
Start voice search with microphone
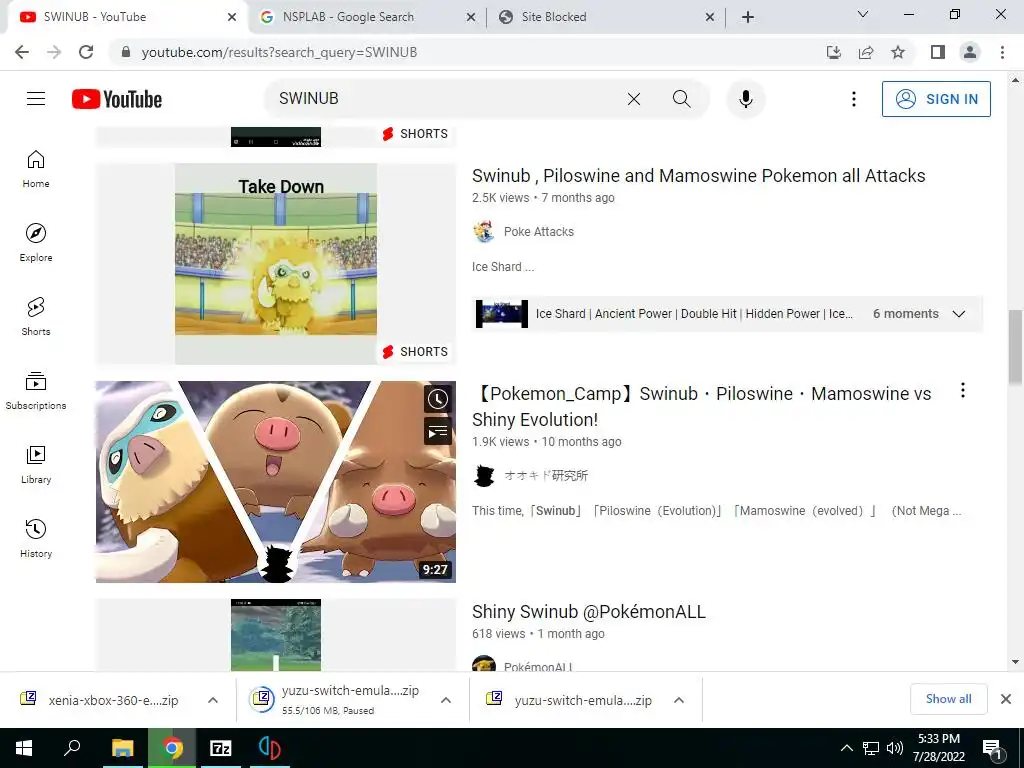(x=745, y=99)
